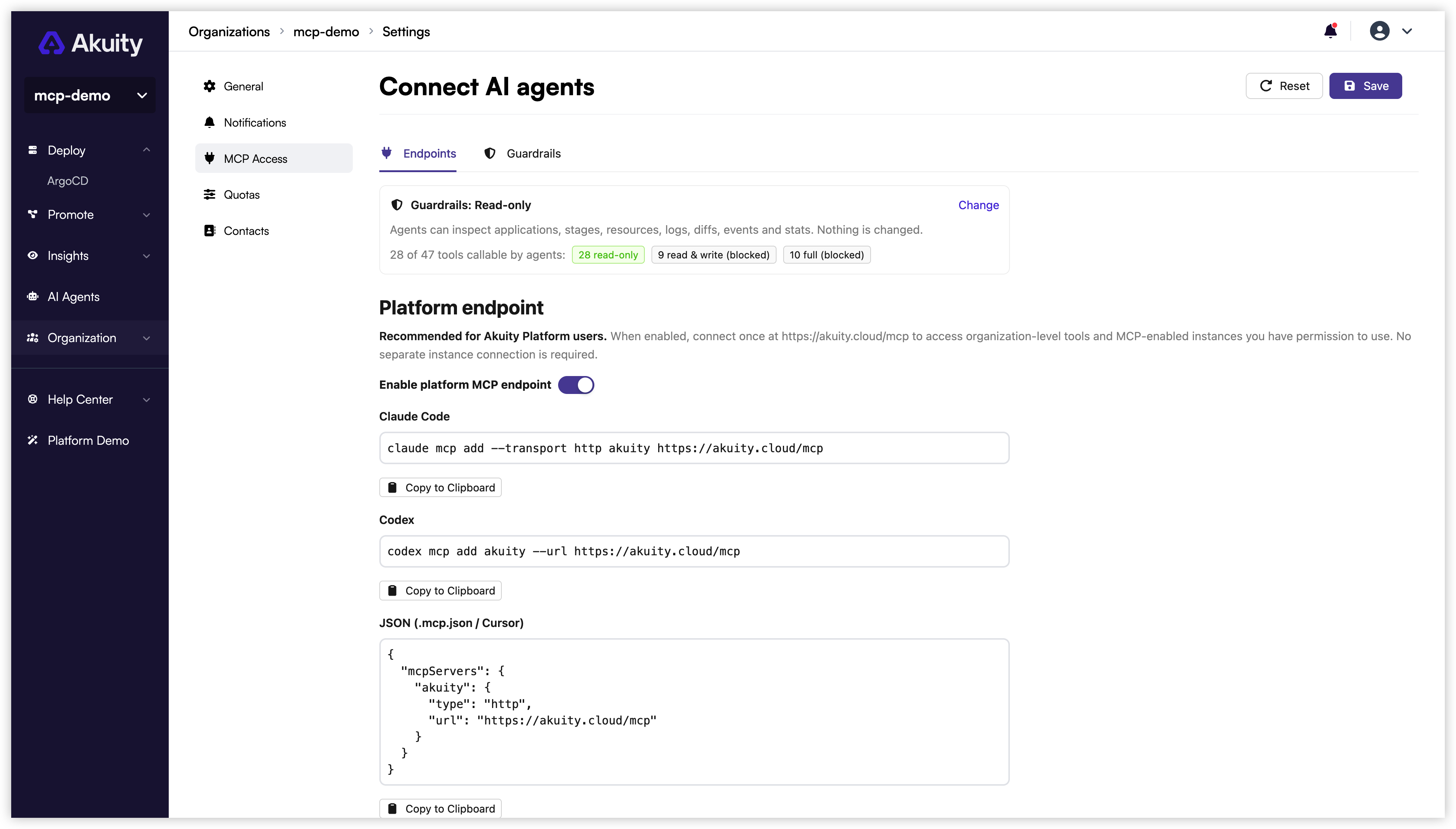This screenshot has height=829, width=1456.
Task: Click the Quotas sliders icon
Action: [209, 194]
